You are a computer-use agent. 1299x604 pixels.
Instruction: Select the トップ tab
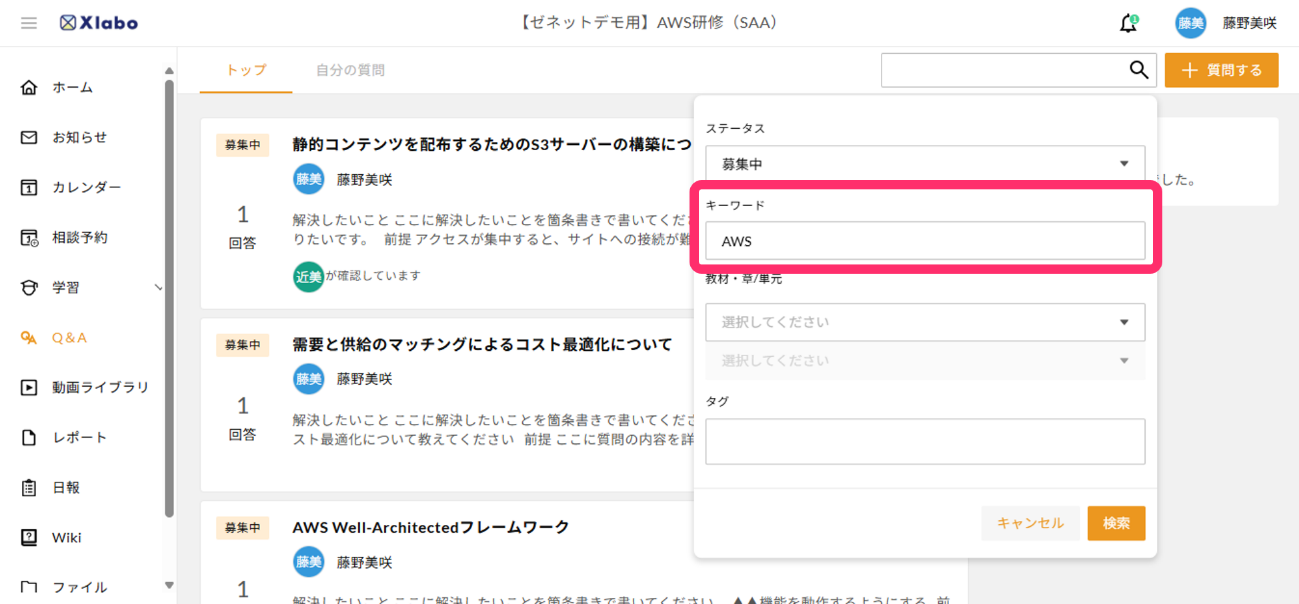pos(246,71)
